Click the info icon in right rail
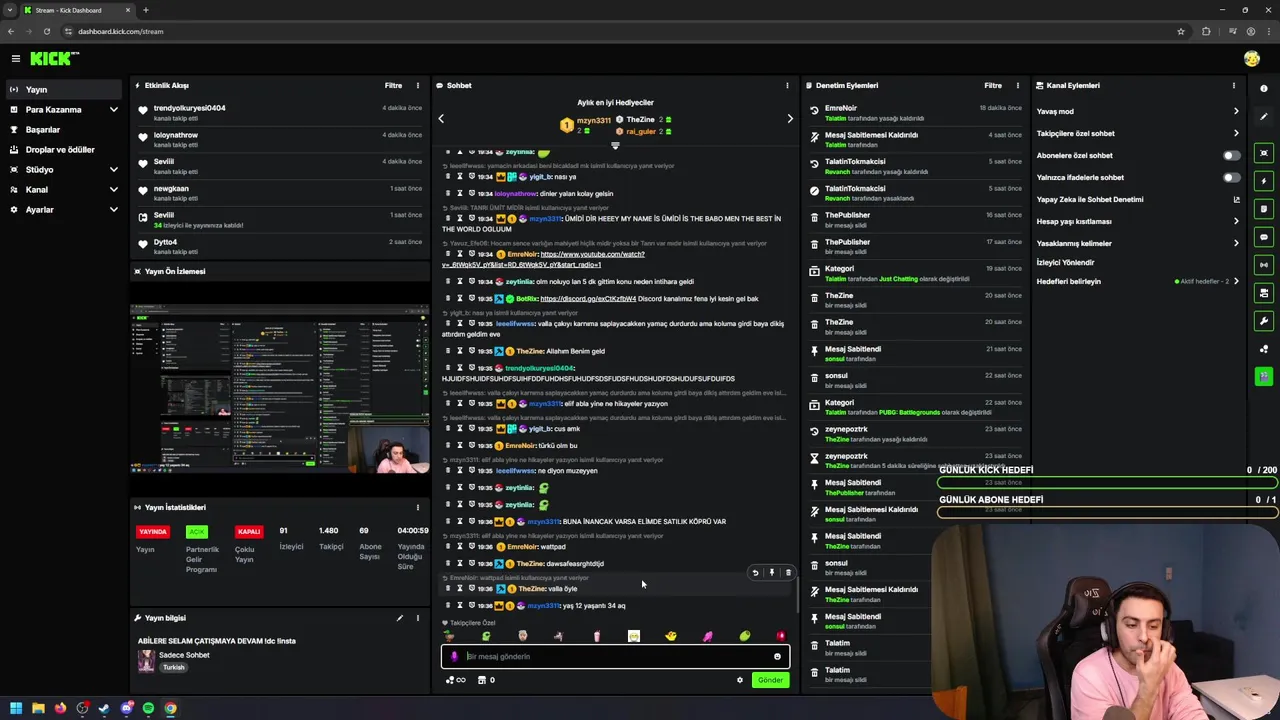Screen dimensions: 1280x720 coord(1264,89)
